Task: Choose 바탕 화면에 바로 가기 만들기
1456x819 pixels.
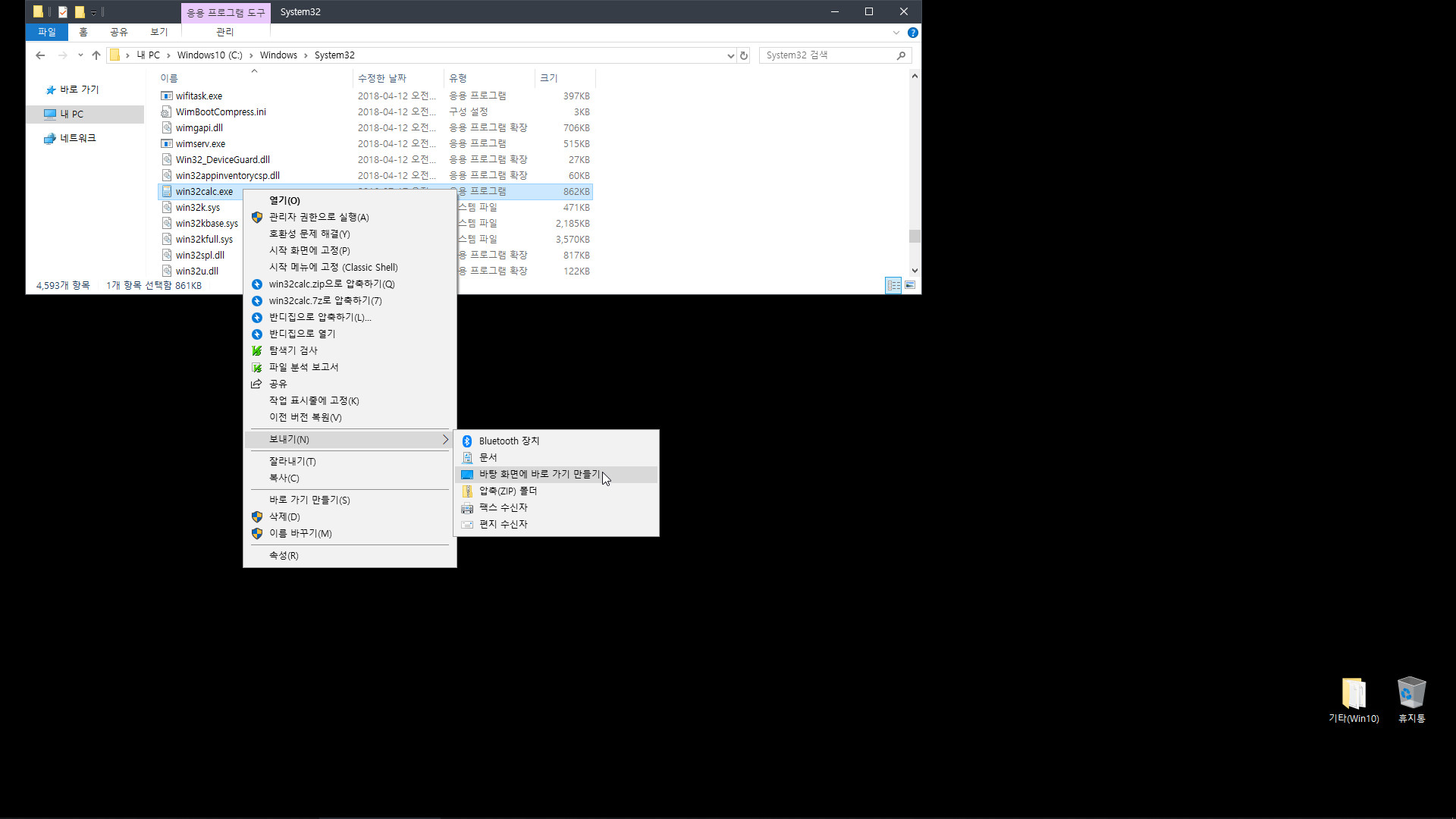Action: (x=556, y=474)
